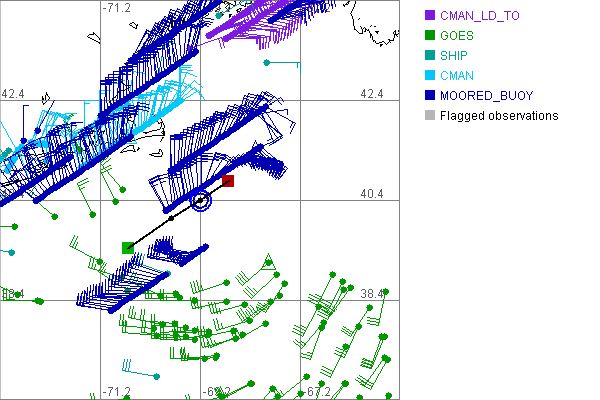This screenshot has height=400, width=600.
Task: Click the gray Flagged observations swatch
Action: 429,116
